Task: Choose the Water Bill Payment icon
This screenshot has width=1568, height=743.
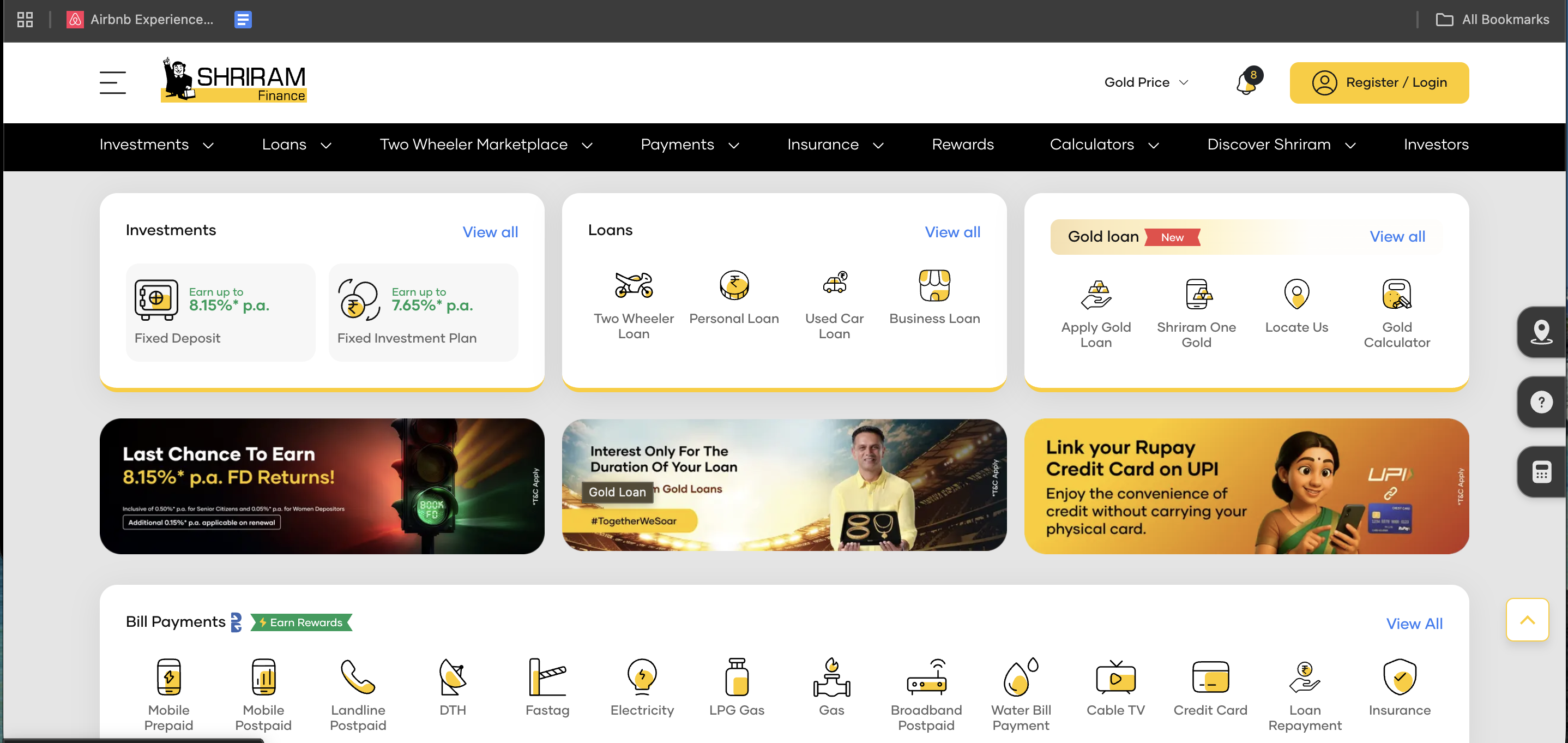Action: (x=1021, y=676)
